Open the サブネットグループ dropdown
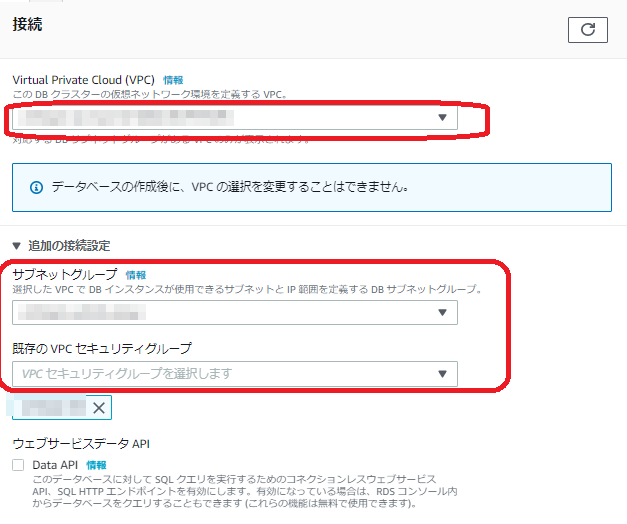 pyautogui.click(x=235, y=312)
